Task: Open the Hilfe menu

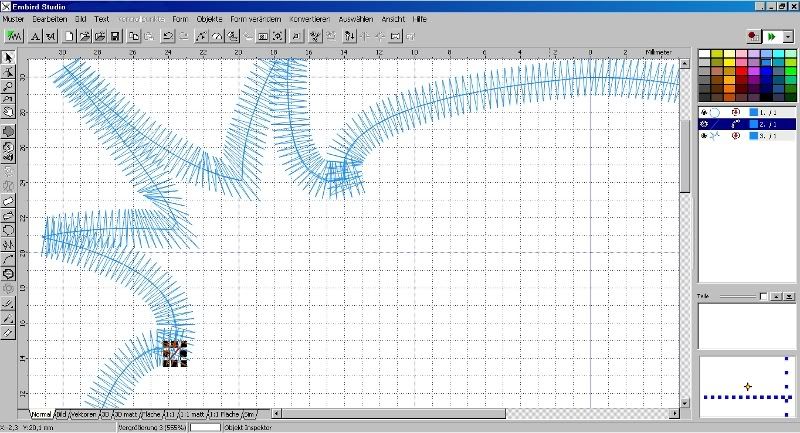Action: (x=419, y=19)
